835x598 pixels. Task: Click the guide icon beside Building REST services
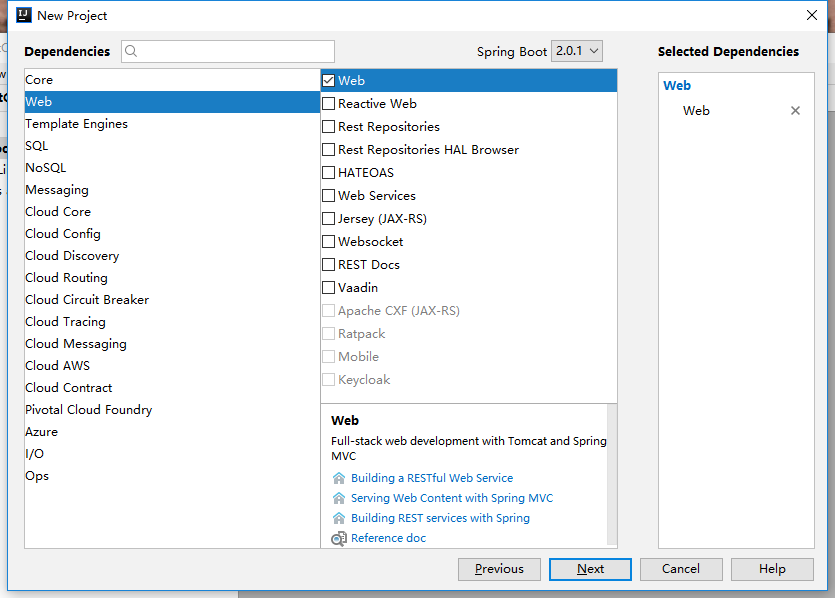pyautogui.click(x=339, y=518)
